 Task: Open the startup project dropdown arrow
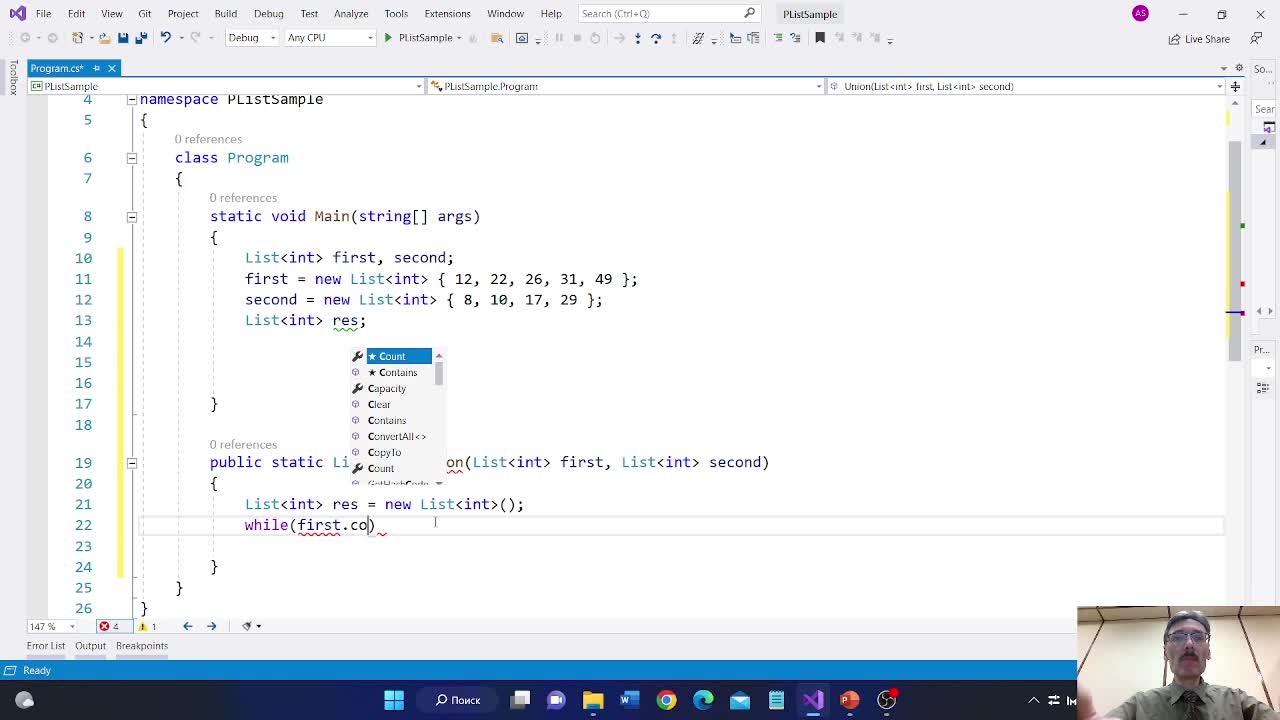(x=461, y=38)
